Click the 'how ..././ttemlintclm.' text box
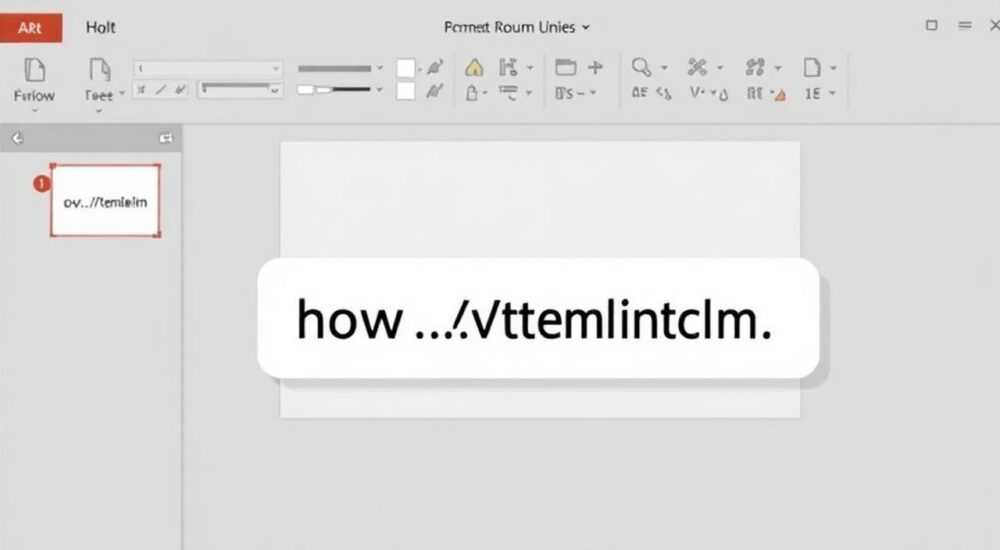This screenshot has height=550, width=1000. click(x=538, y=318)
